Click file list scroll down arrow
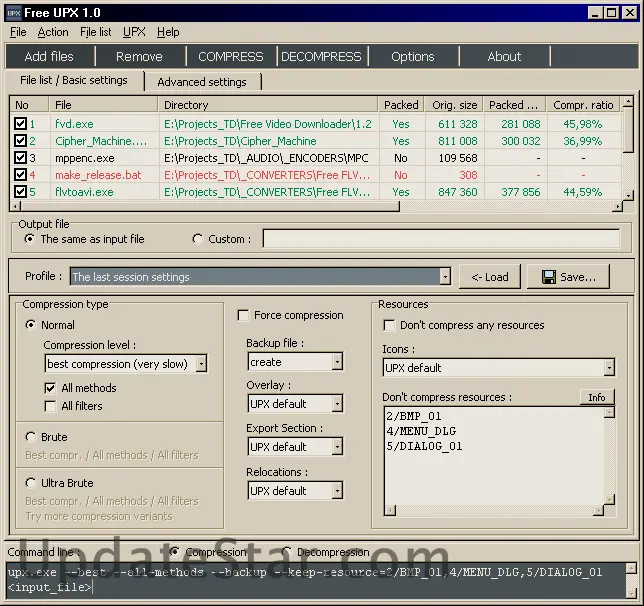Viewport: 644px width, 606px height. [x=628, y=196]
